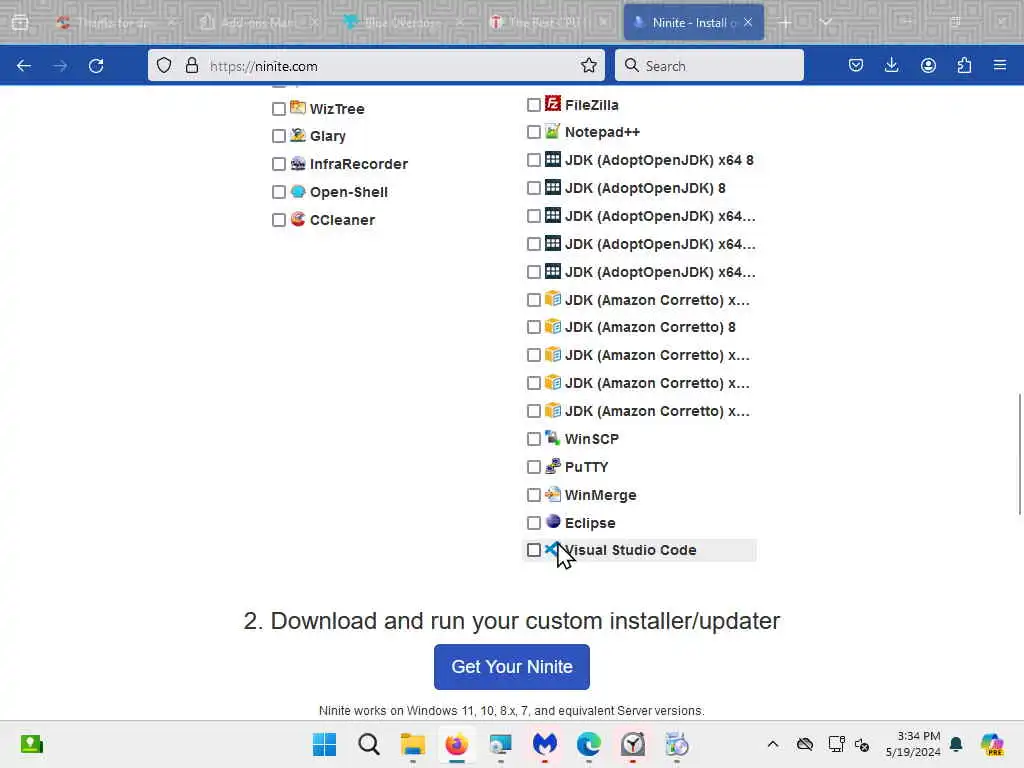Show site security info via padlock
The image size is (1024, 768).
click(x=191, y=66)
